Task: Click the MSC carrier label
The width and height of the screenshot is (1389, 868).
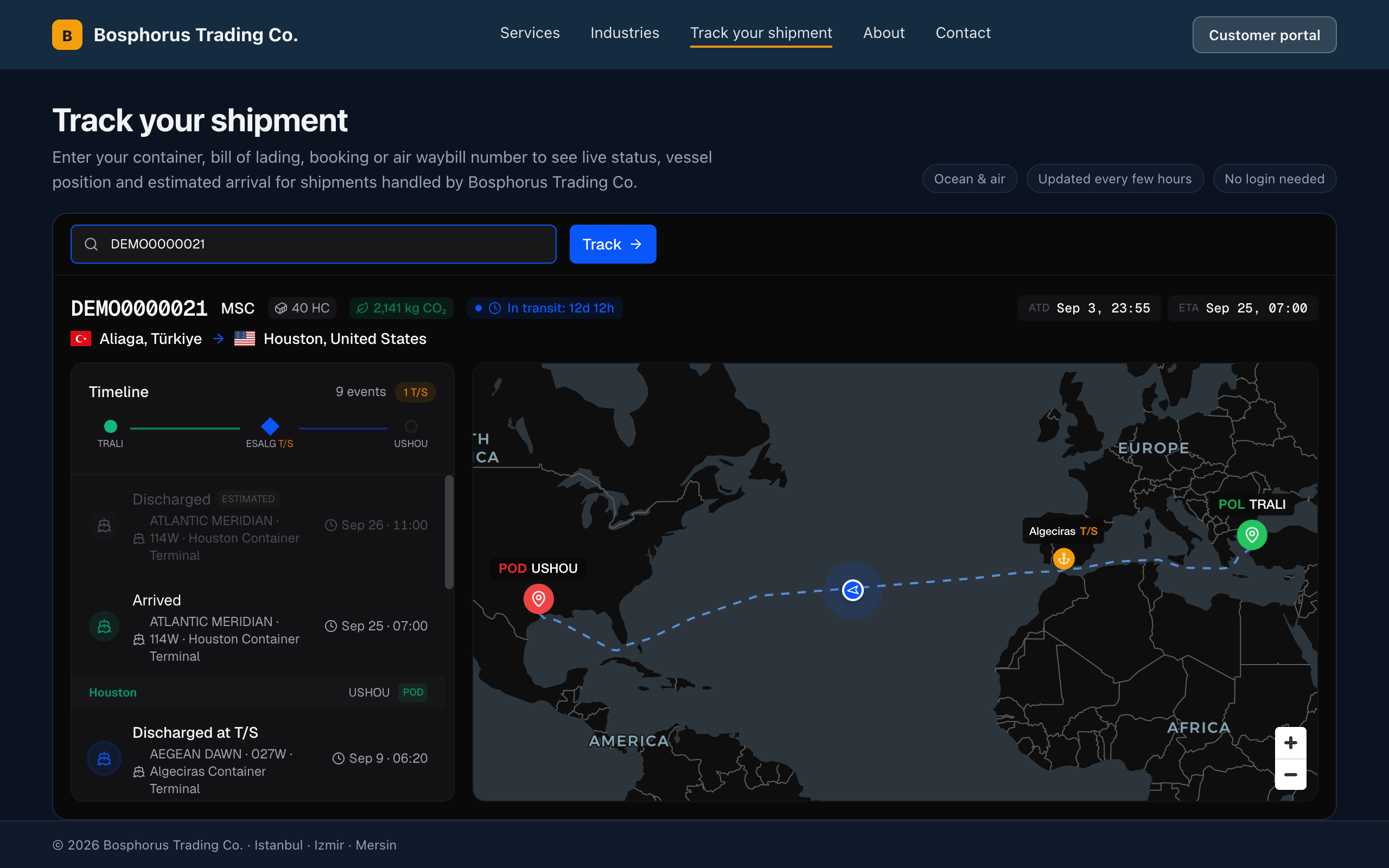Action: 238,308
